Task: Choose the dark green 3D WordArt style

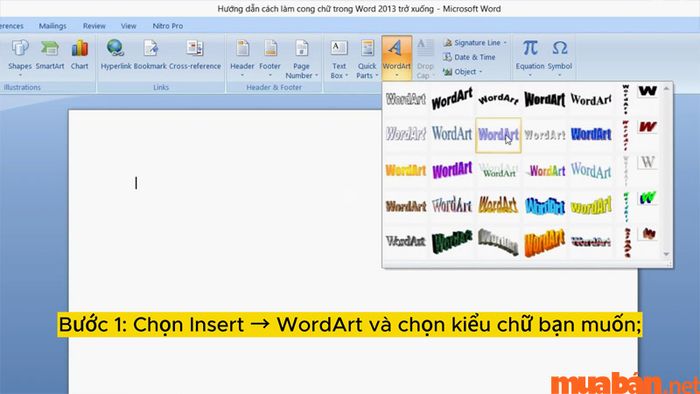Action: (452, 241)
